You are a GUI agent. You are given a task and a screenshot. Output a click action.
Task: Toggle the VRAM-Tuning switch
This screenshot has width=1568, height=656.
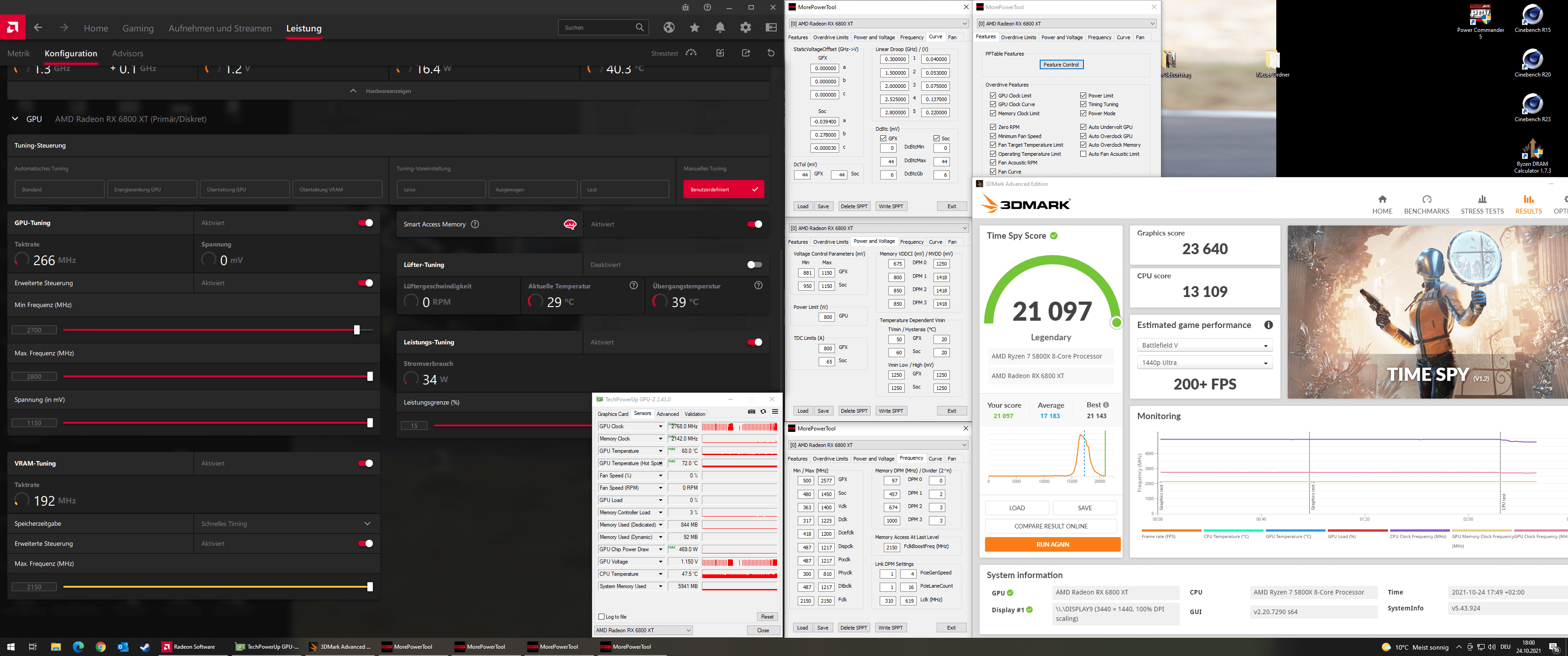click(365, 463)
